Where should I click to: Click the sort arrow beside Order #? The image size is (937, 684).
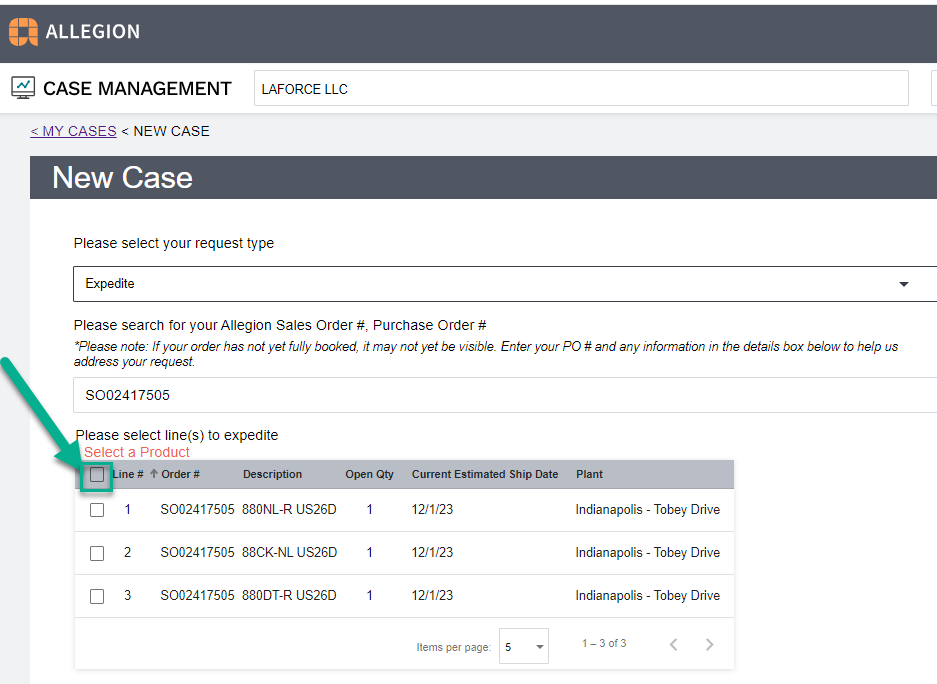[x=154, y=474]
